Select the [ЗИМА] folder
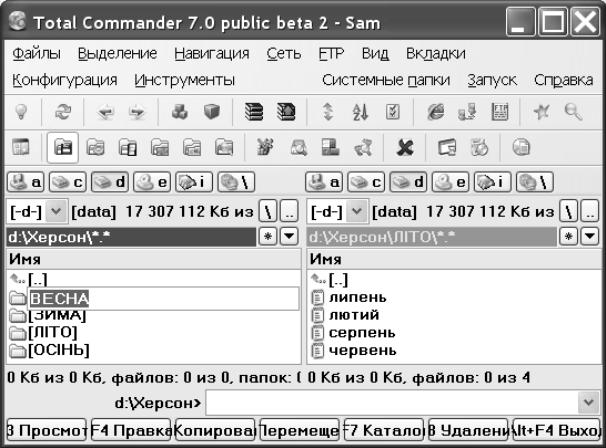The image size is (606, 448). 57,316
